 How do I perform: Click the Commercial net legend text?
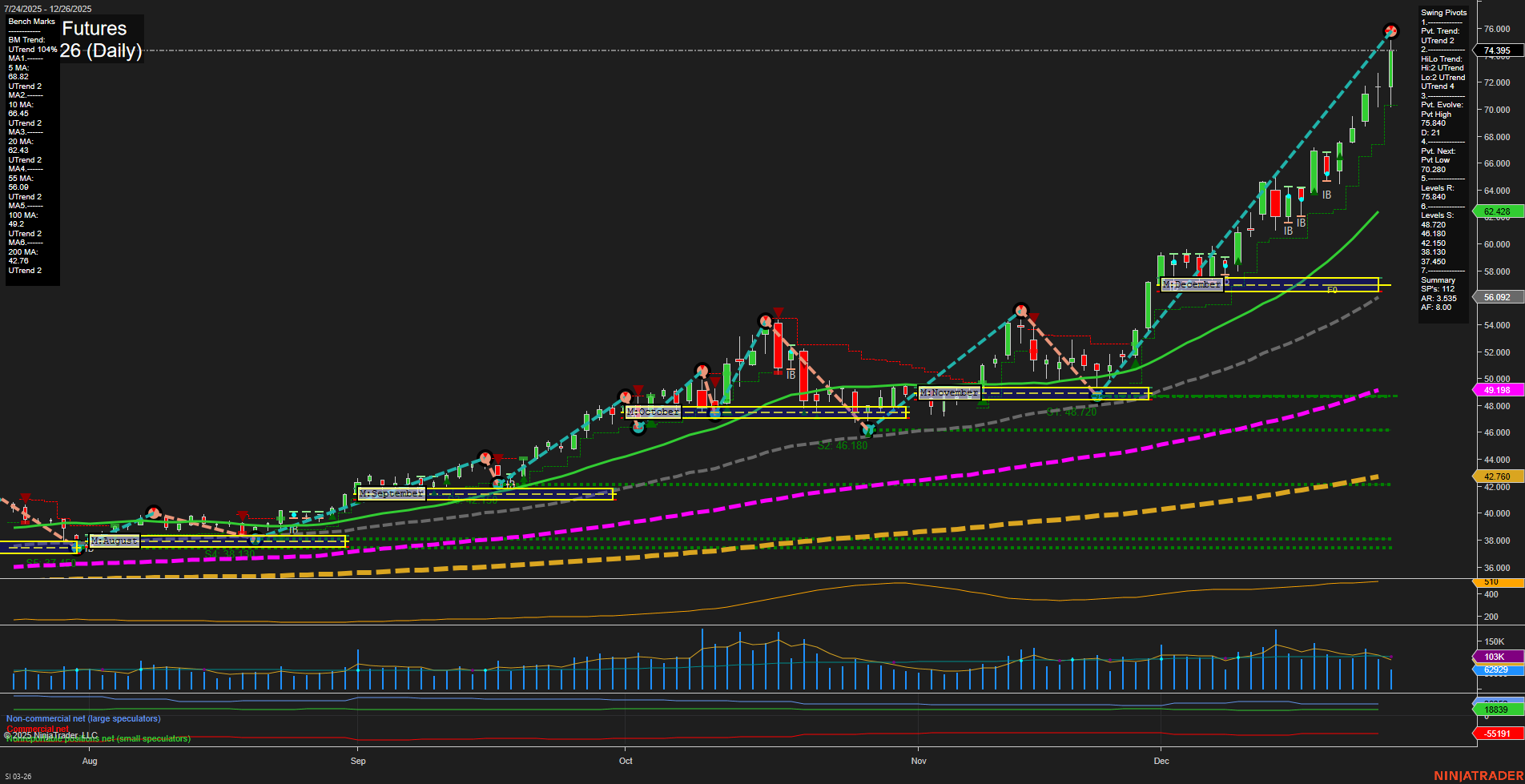coord(36,730)
